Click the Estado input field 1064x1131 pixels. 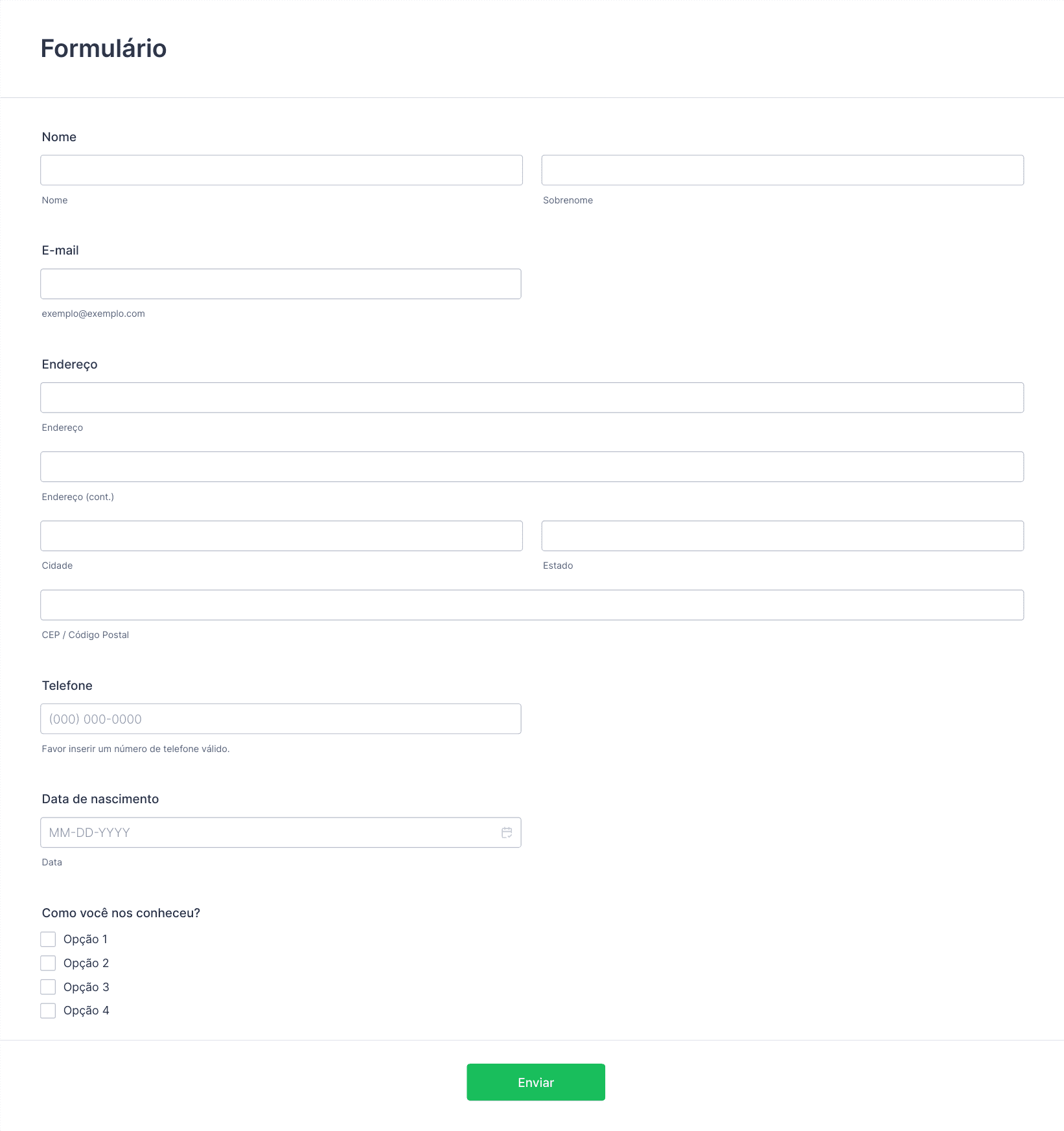click(783, 536)
